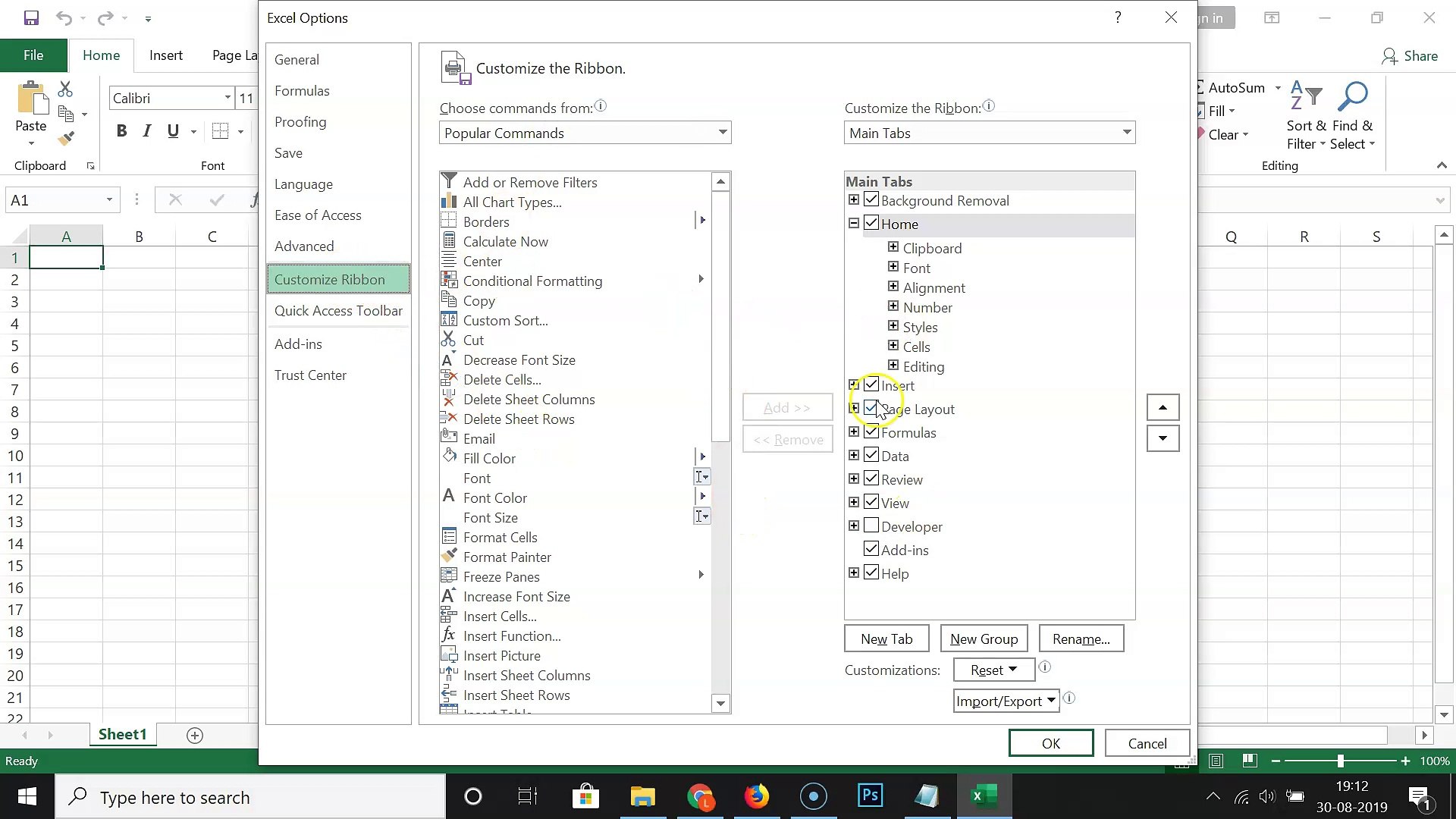Viewport: 1456px width, 819px height.
Task: Click the Format Painter brush in ribbon
Action: pos(66,138)
